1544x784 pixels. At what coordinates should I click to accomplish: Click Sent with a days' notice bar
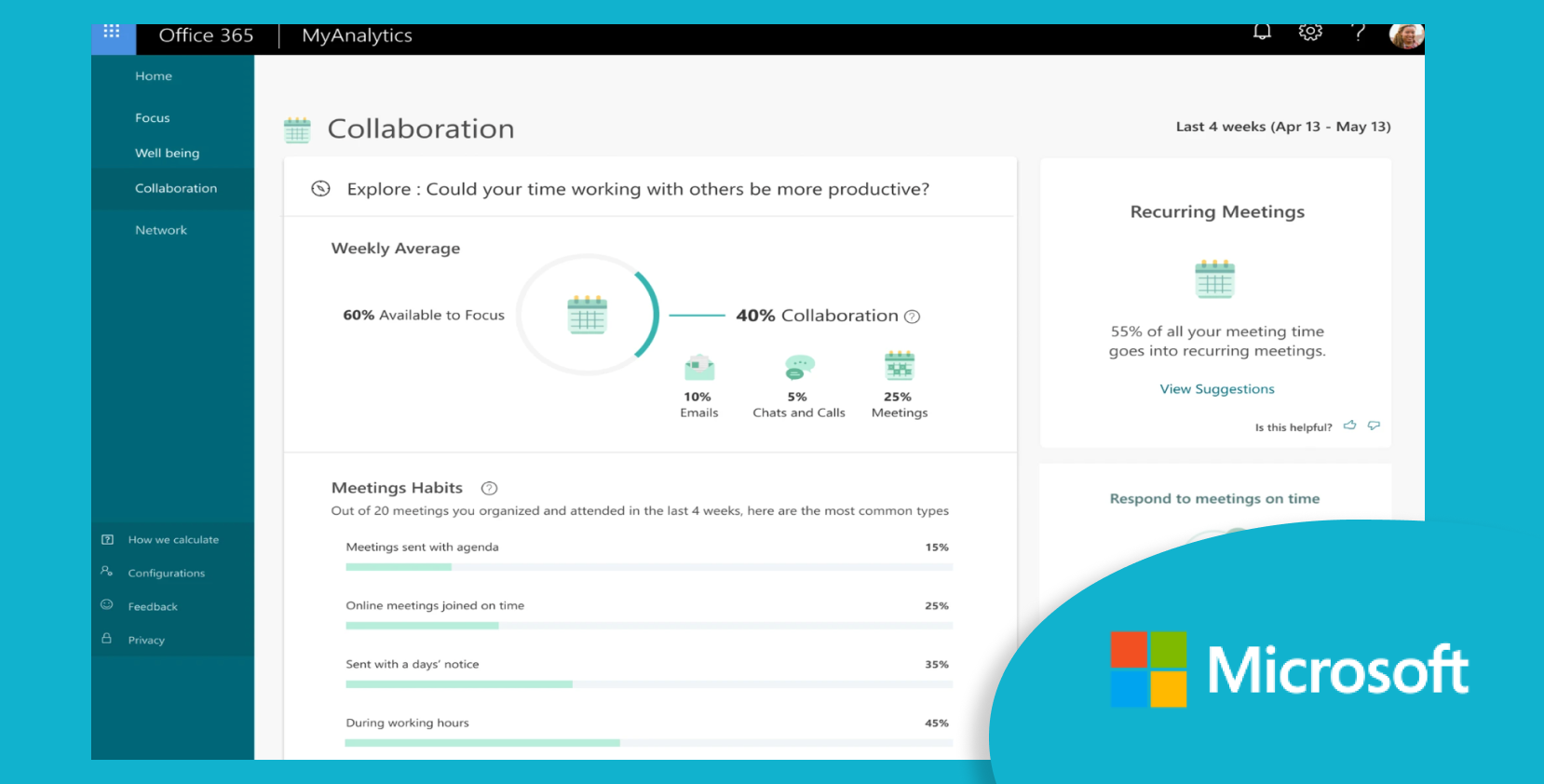(x=649, y=684)
